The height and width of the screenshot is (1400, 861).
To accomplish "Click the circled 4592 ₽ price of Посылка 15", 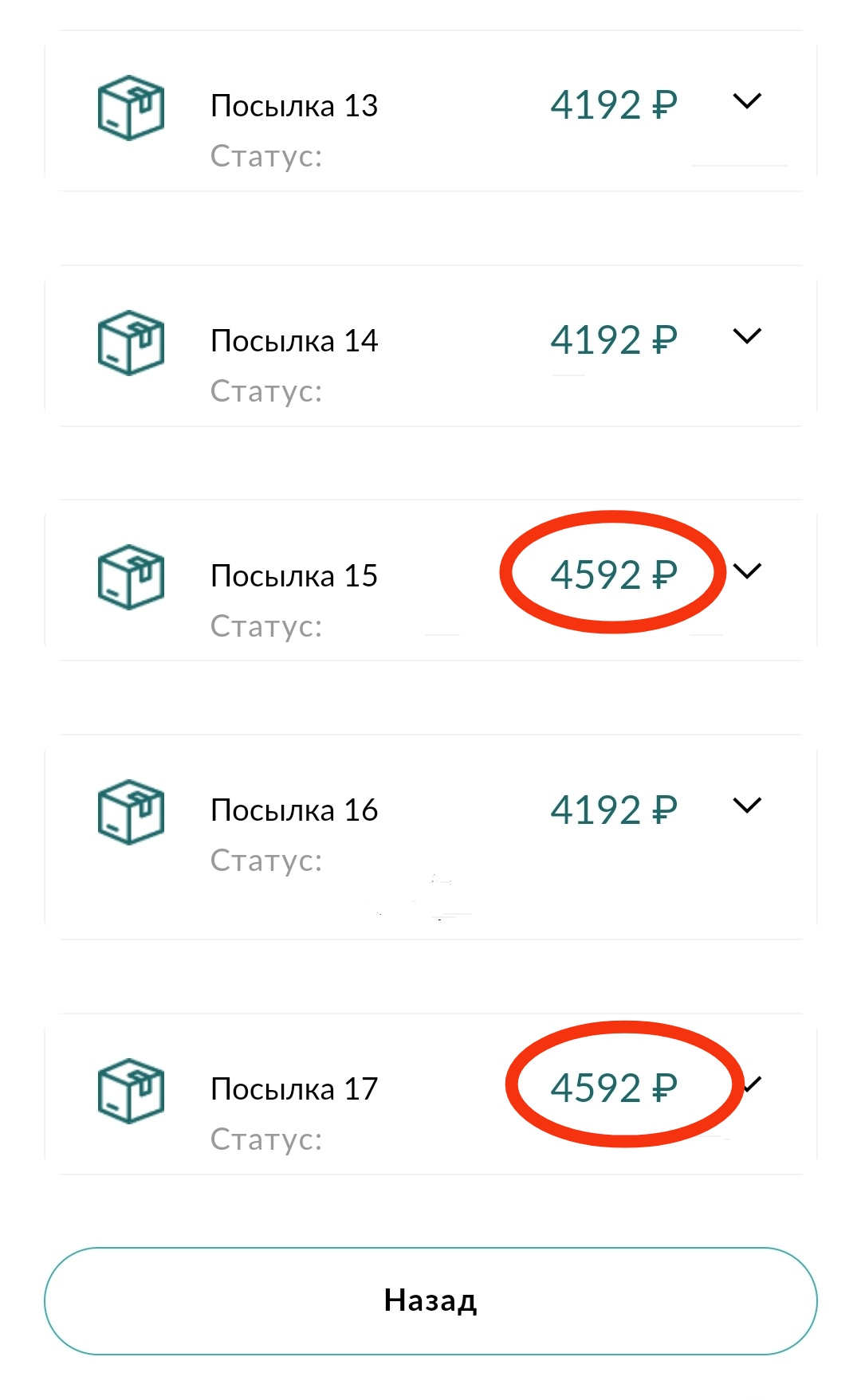I will coord(613,575).
